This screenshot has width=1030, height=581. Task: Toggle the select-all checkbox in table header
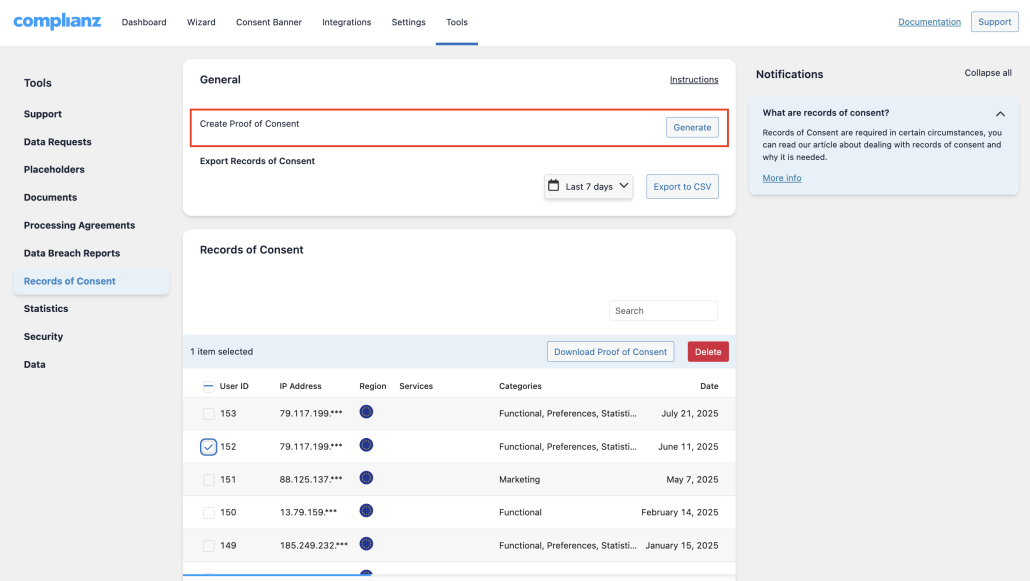pos(208,386)
